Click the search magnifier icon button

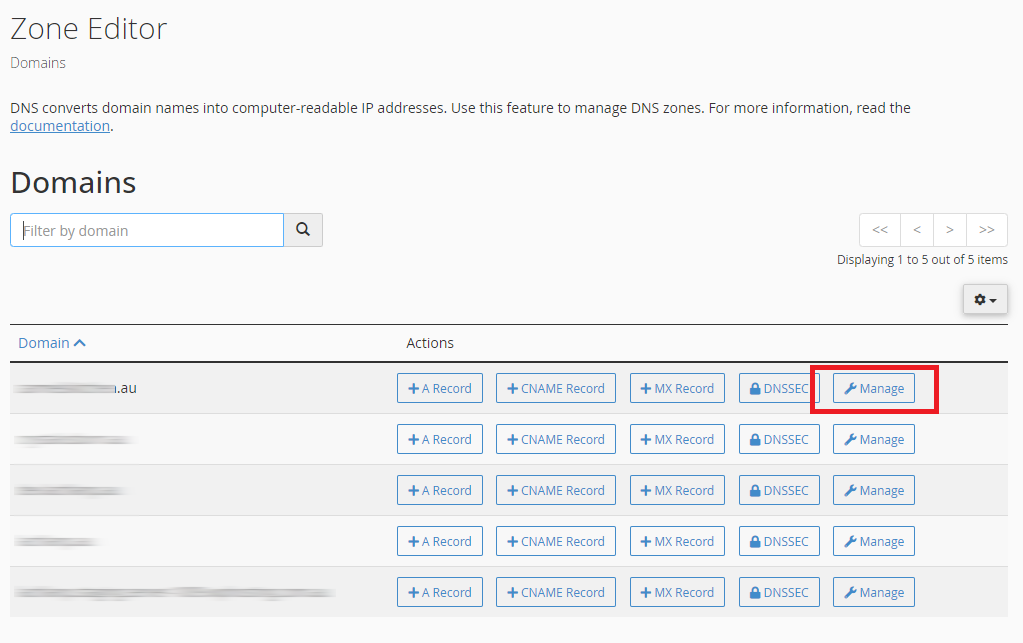click(x=303, y=230)
